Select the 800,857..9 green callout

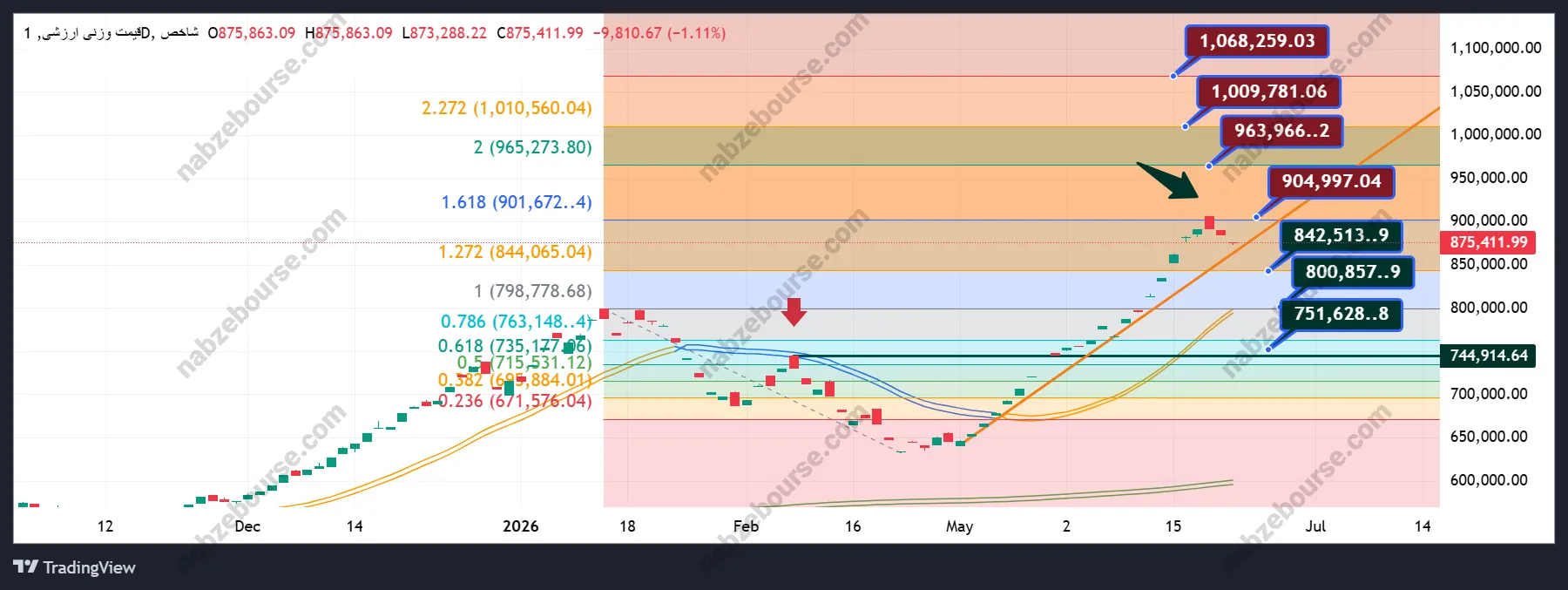click(x=1352, y=272)
